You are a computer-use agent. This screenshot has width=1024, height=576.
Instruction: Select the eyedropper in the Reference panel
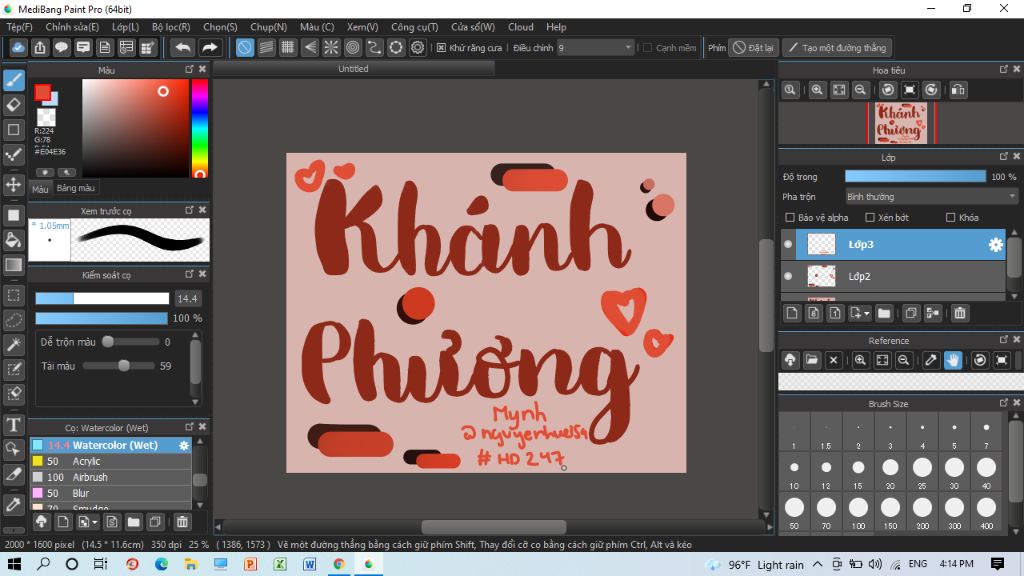(x=931, y=360)
